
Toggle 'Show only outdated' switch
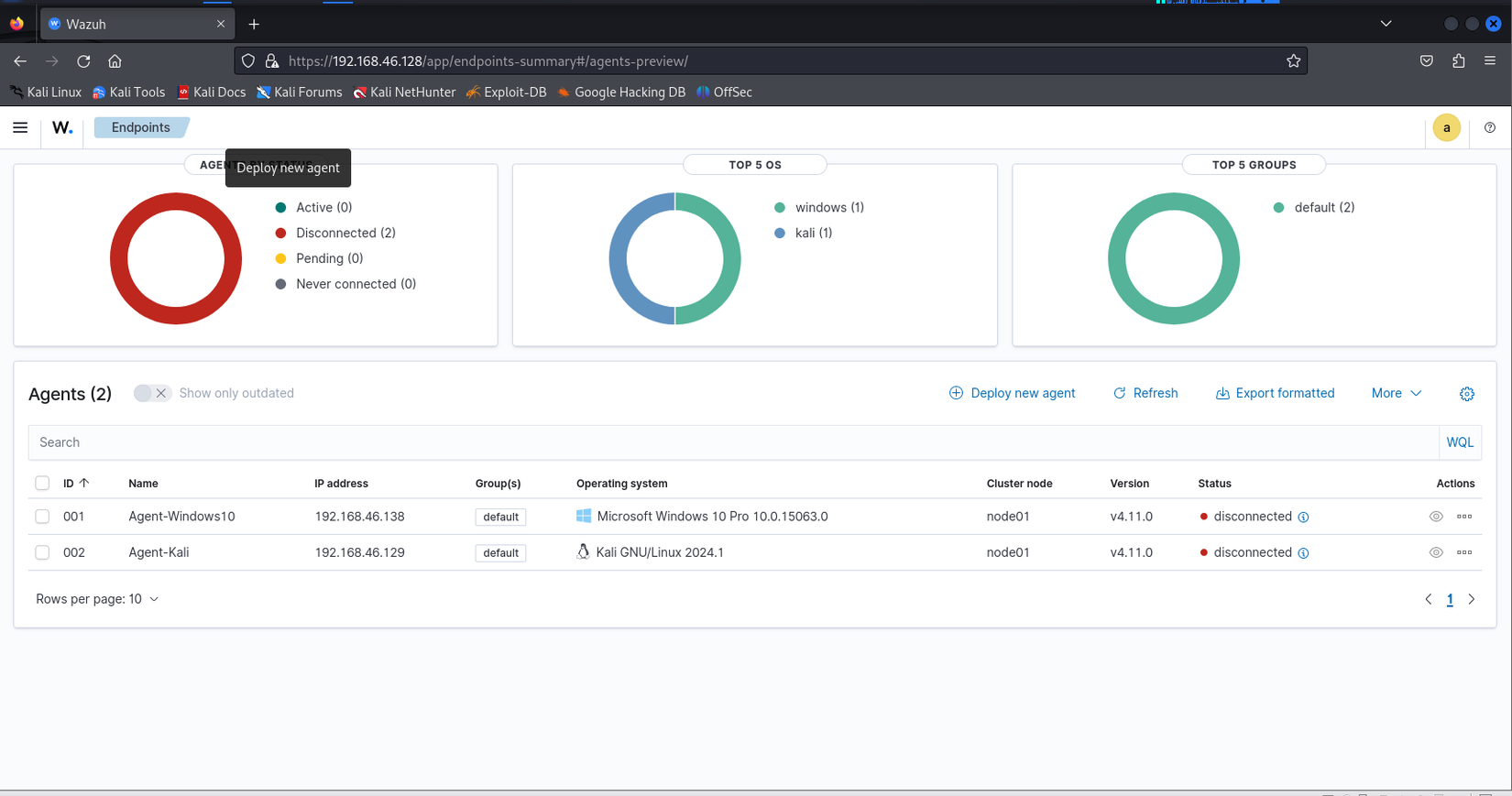(x=151, y=393)
